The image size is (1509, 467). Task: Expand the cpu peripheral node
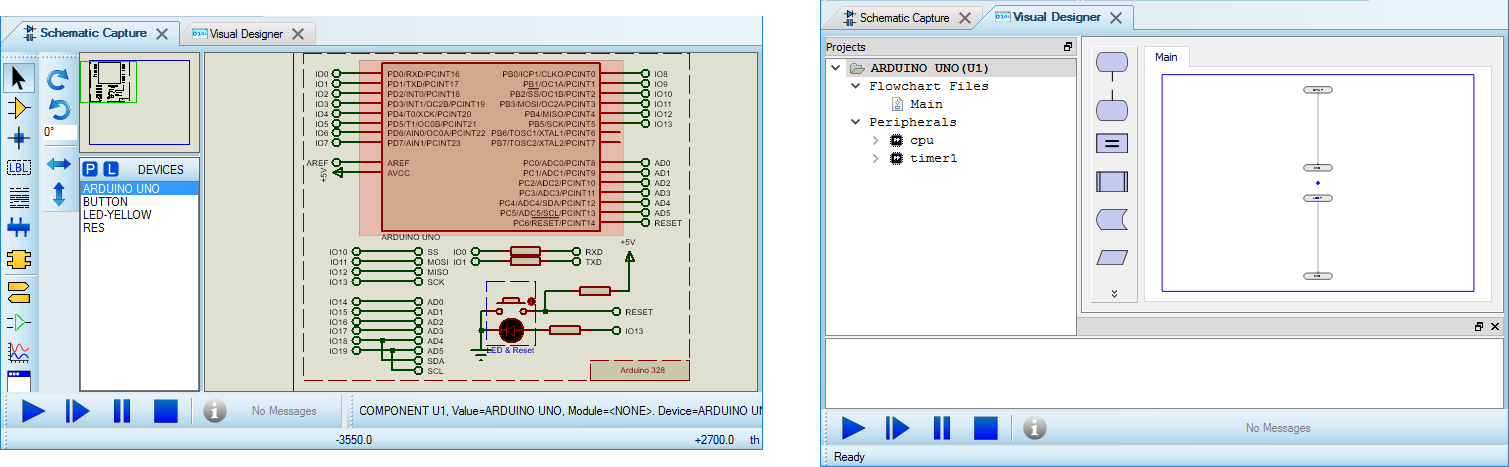click(x=876, y=141)
